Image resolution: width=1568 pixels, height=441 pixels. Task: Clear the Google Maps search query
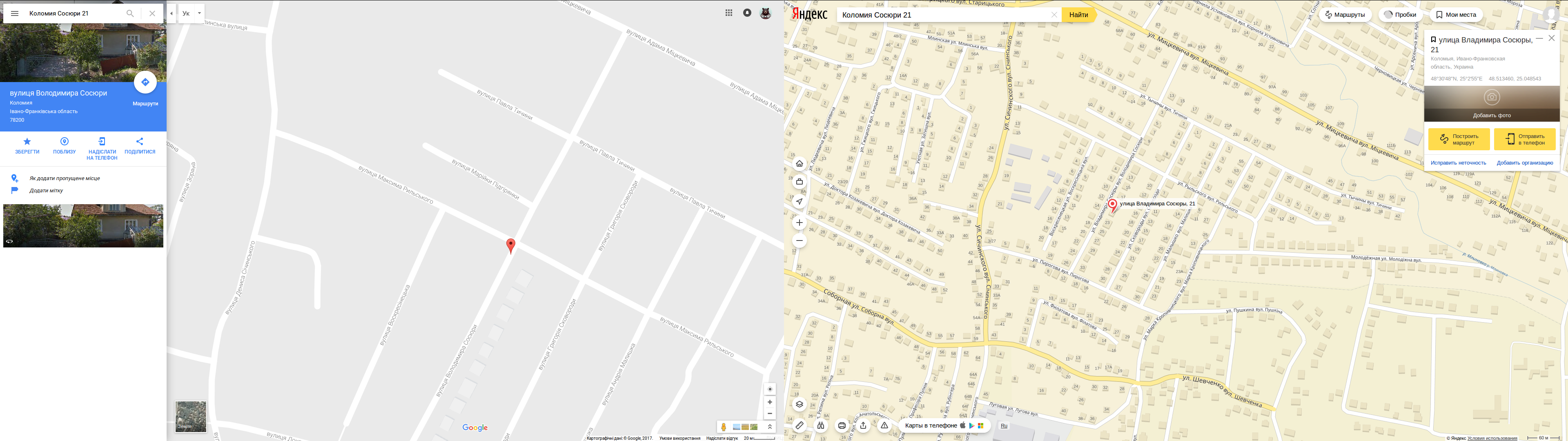pos(152,13)
